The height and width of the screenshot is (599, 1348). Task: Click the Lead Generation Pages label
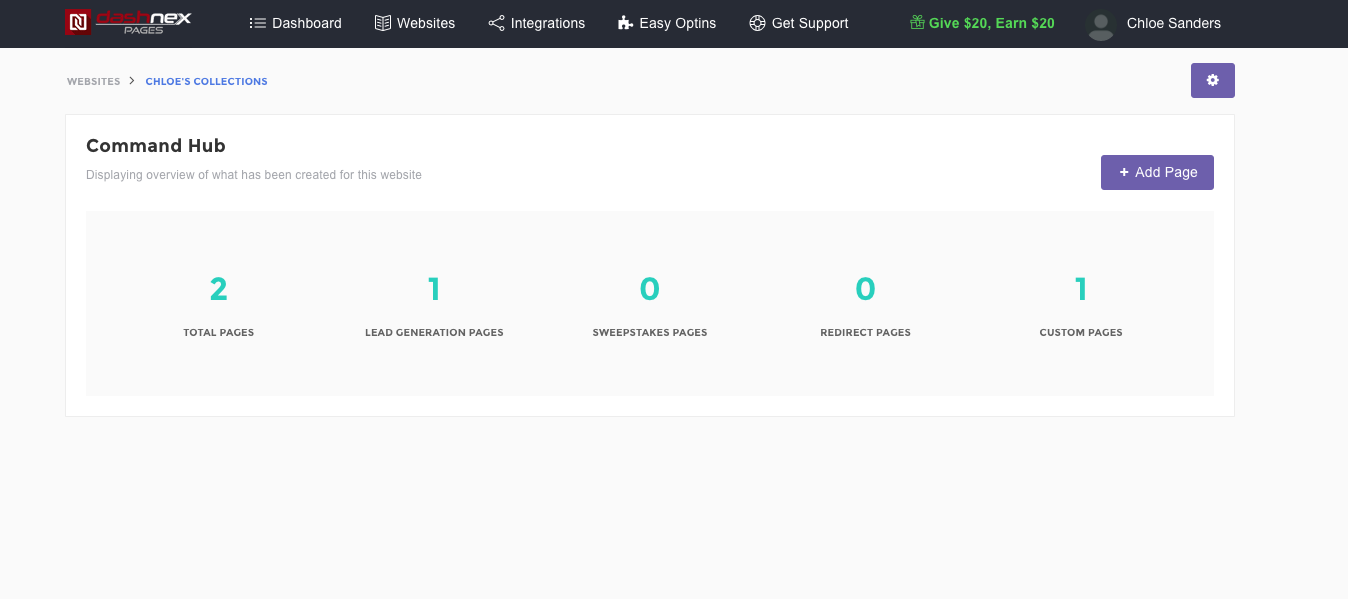(434, 332)
